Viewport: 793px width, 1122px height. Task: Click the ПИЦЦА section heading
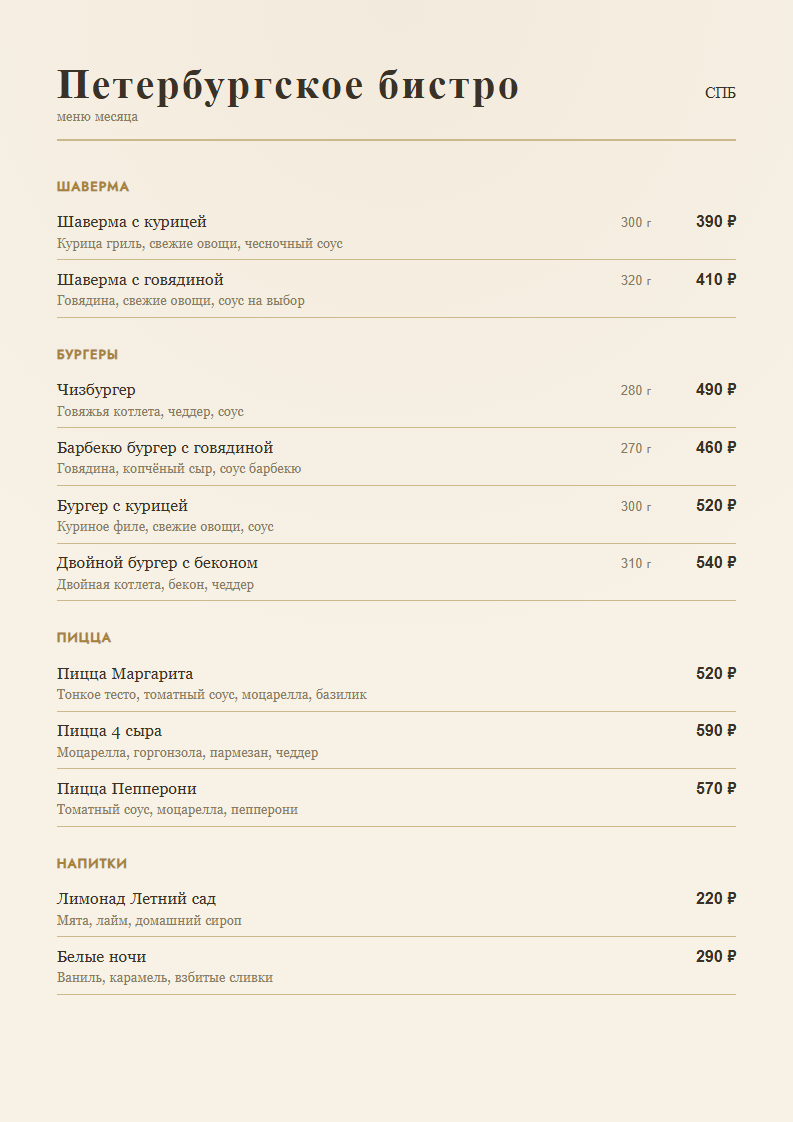click(x=84, y=638)
